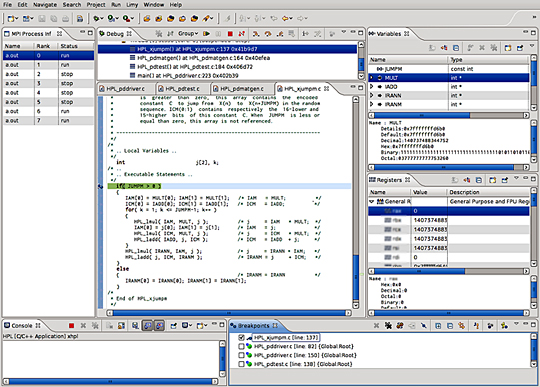Click the Expand All icon in Breakpoints toolbar

[x=438, y=325]
